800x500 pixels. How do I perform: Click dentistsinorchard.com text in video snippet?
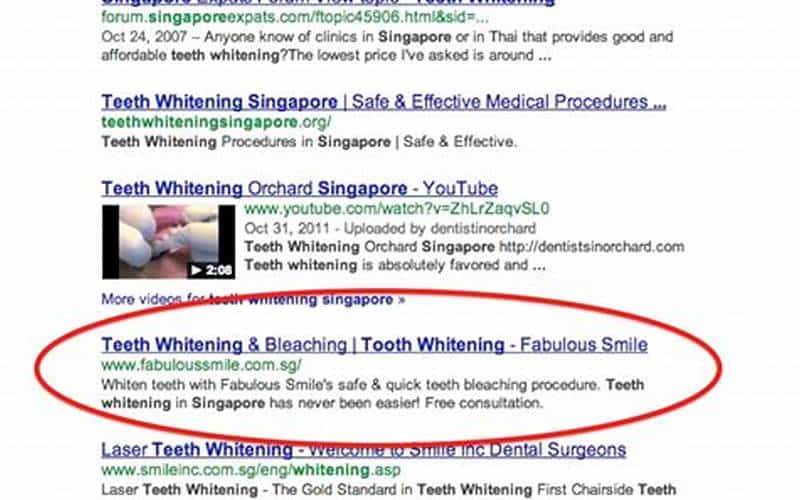tap(591, 247)
